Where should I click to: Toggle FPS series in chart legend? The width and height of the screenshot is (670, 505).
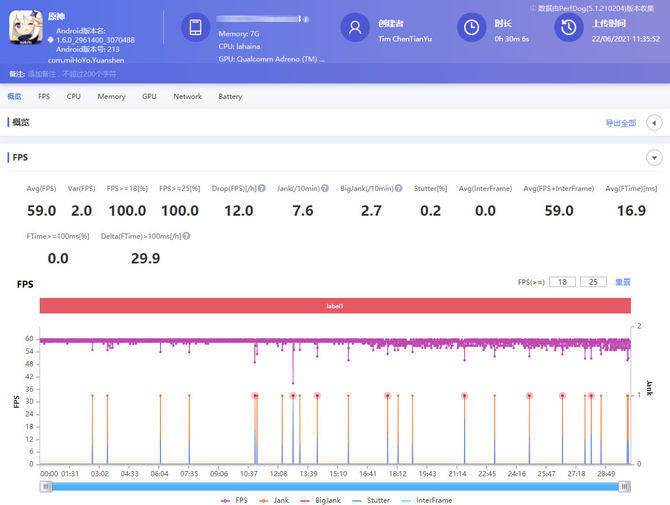(239, 499)
